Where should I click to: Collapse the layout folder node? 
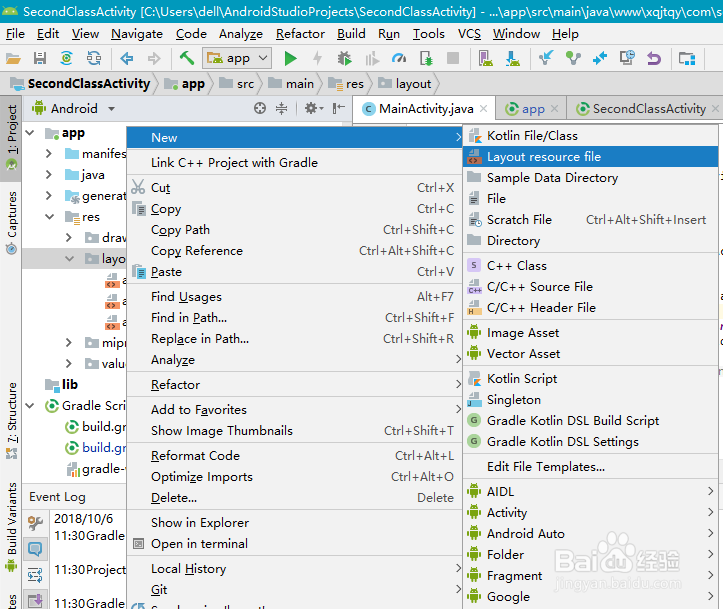[x=70, y=259]
